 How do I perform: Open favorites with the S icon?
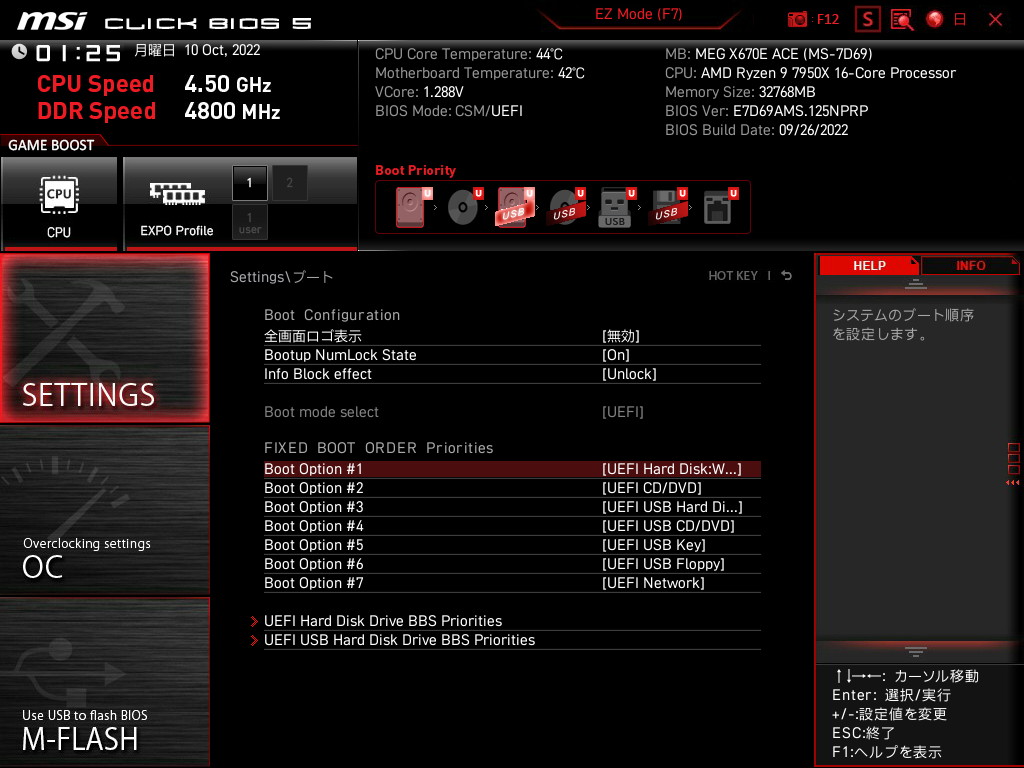(x=867, y=20)
